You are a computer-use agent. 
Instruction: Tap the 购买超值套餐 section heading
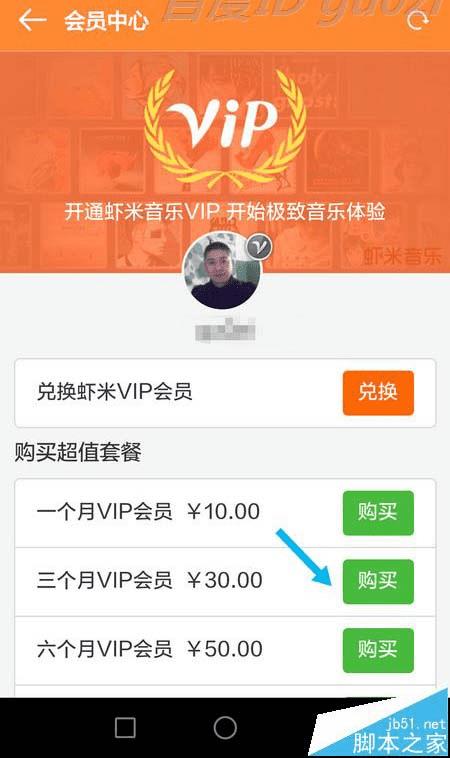point(78,453)
